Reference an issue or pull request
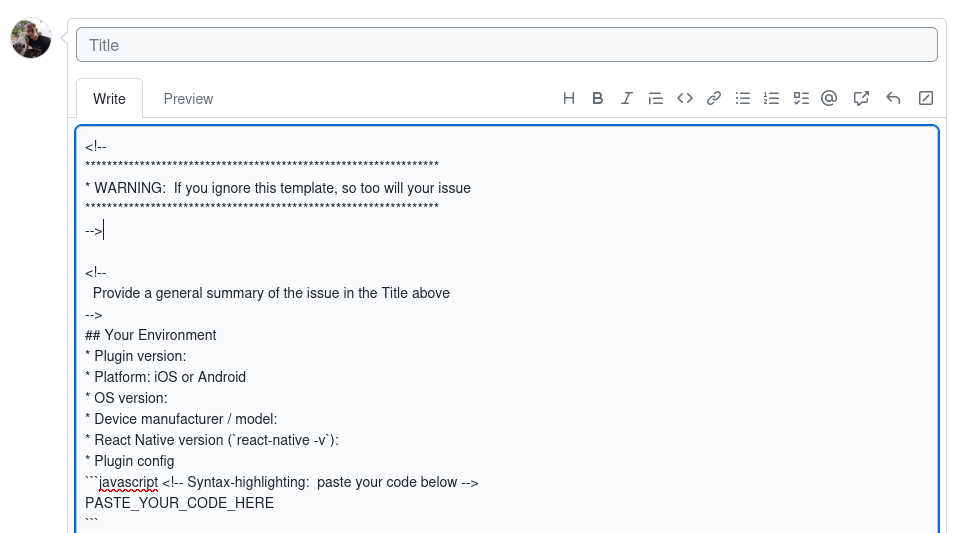 861,99
